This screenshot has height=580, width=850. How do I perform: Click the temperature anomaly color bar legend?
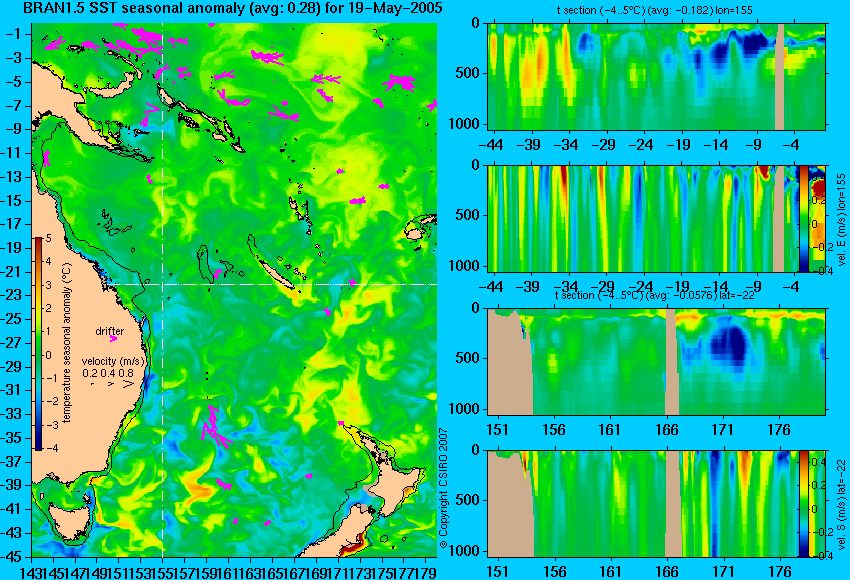(x=38, y=344)
